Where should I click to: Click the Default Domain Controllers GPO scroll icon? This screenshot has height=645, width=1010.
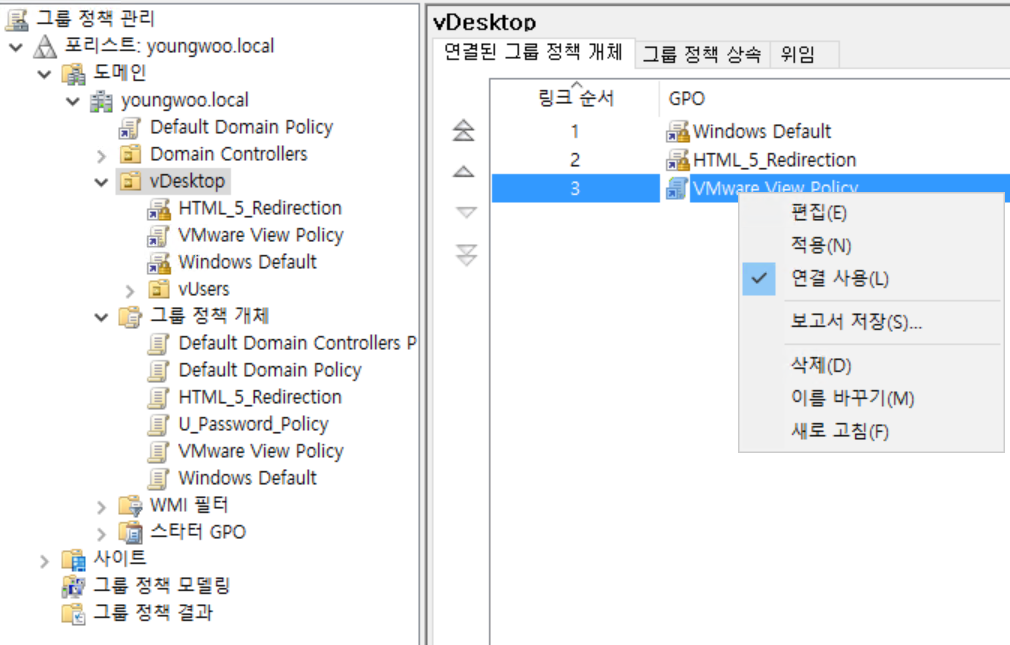pyautogui.click(x=158, y=343)
